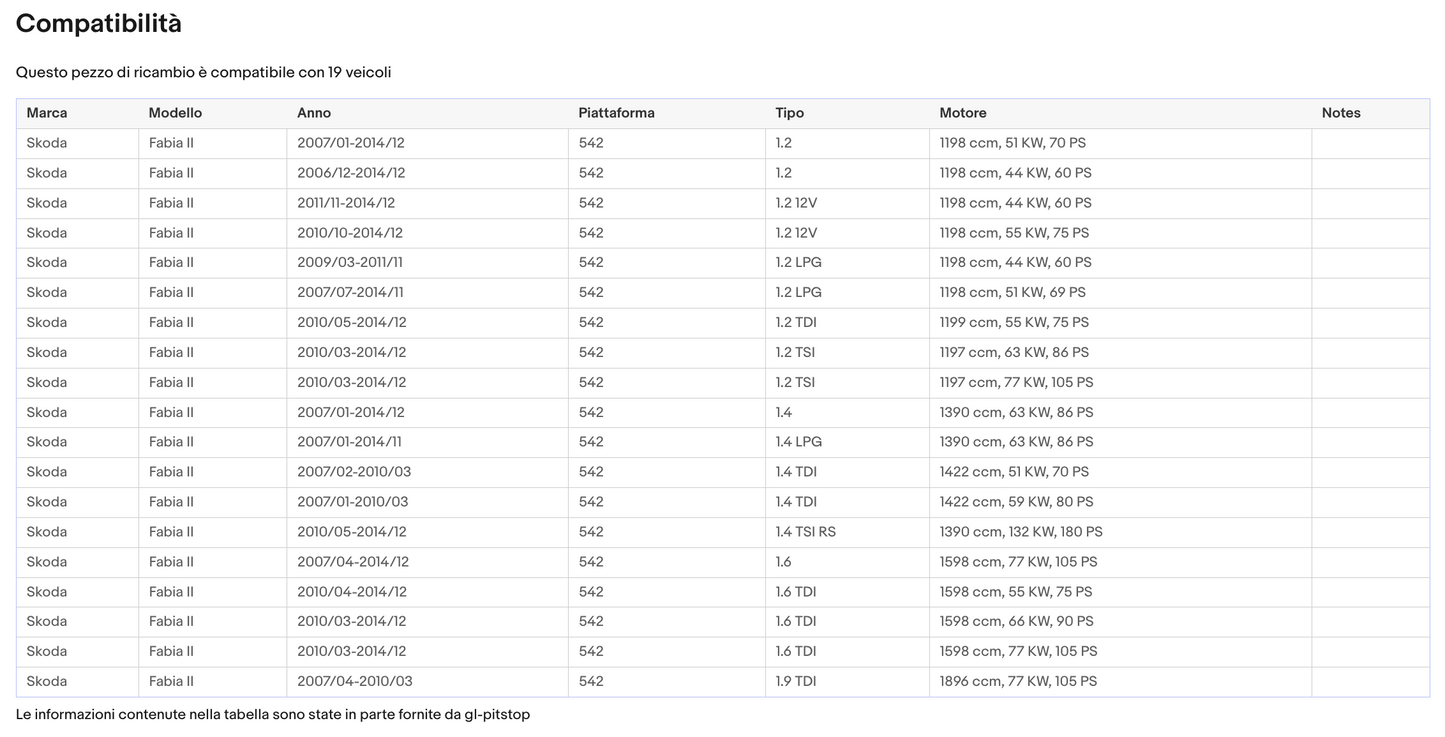
Task: Click the Modello column header
Action: coord(175,113)
